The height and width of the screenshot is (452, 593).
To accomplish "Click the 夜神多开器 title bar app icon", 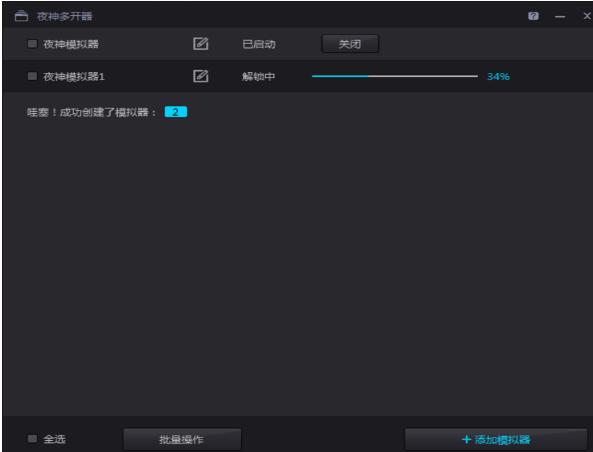I will point(21,16).
